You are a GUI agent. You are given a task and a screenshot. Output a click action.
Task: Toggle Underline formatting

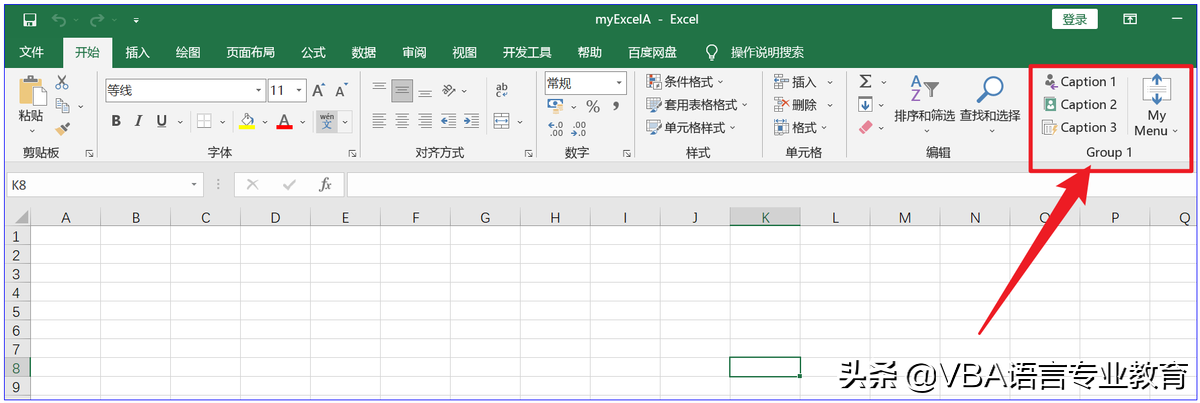[x=161, y=121]
